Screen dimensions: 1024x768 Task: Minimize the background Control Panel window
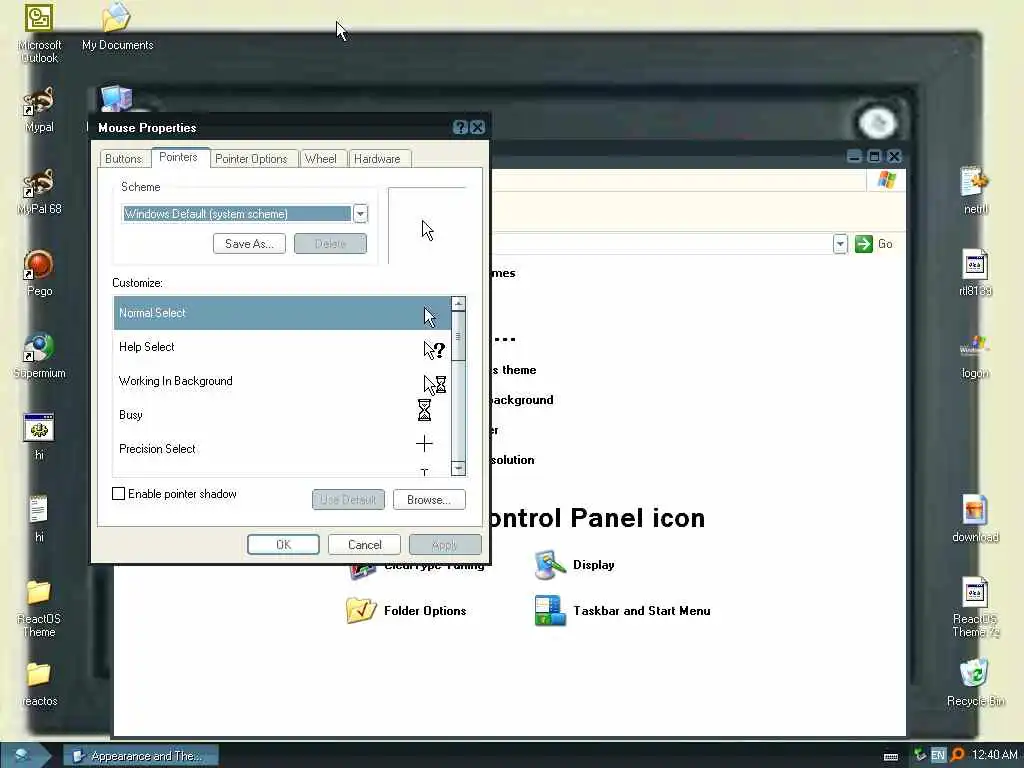click(x=854, y=156)
